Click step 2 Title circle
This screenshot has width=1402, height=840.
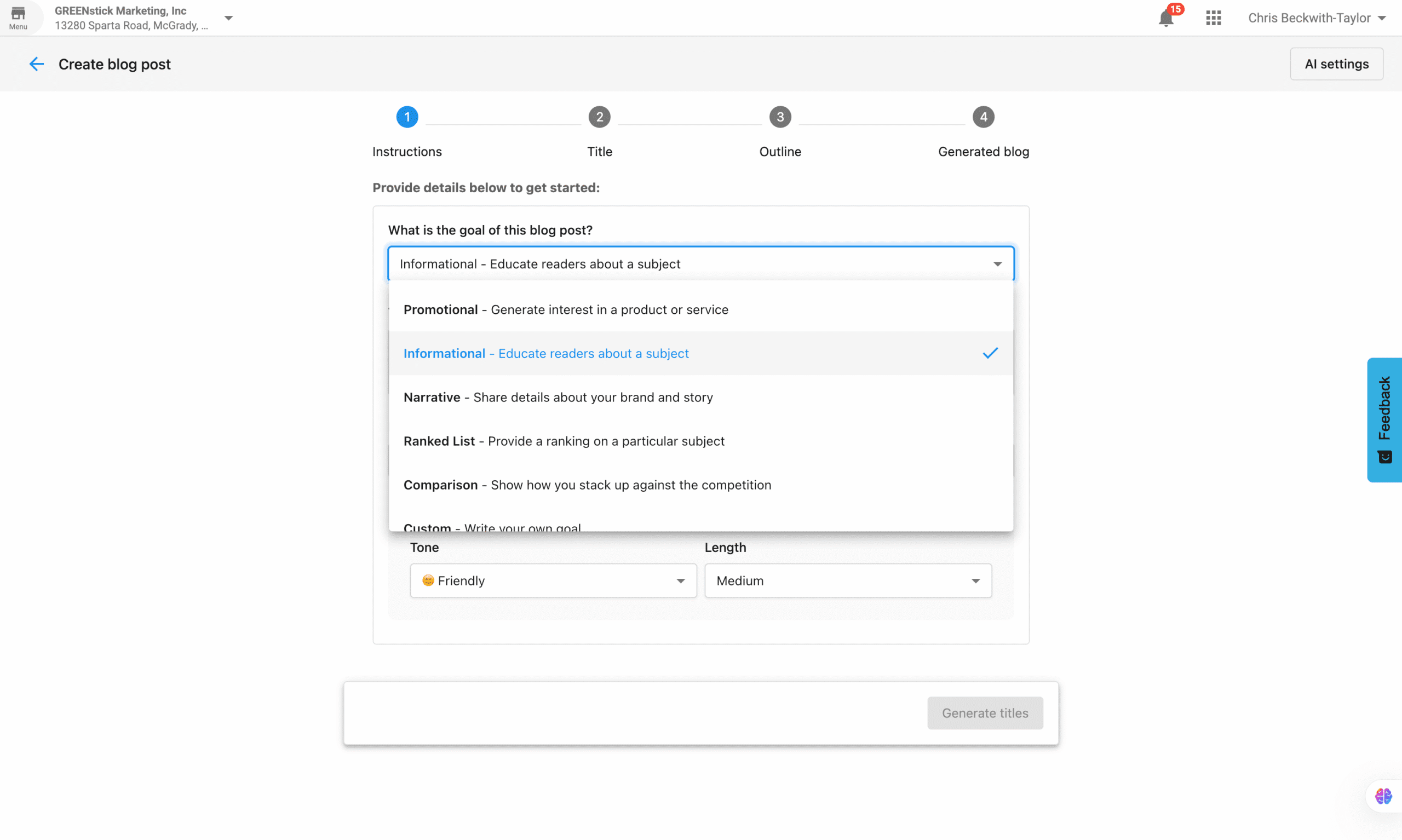[599, 117]
